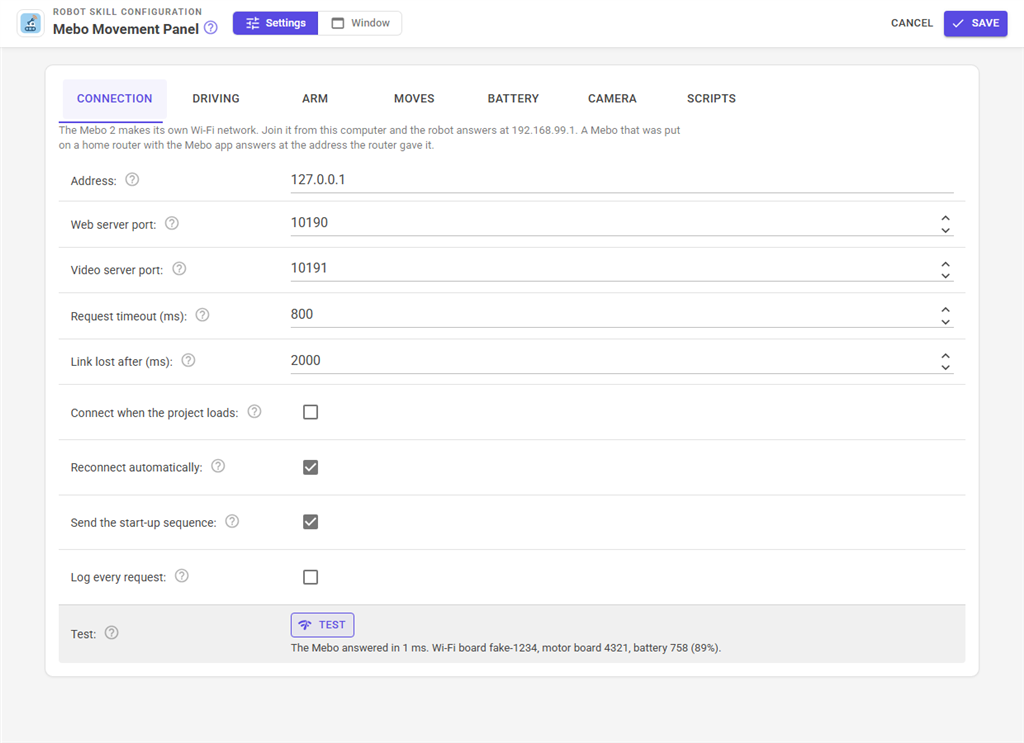
Task: Edit the Address field 127.0.0.1
Action: point(622,180)
